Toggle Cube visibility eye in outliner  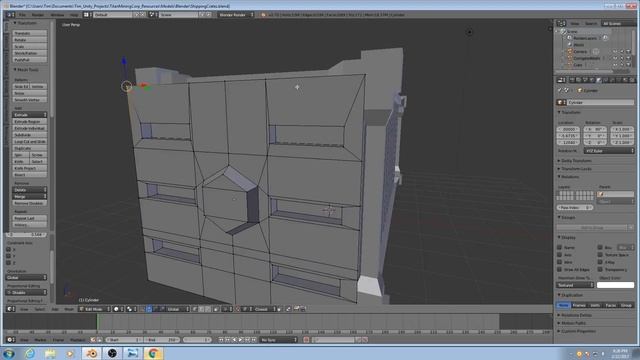point(615,64)
